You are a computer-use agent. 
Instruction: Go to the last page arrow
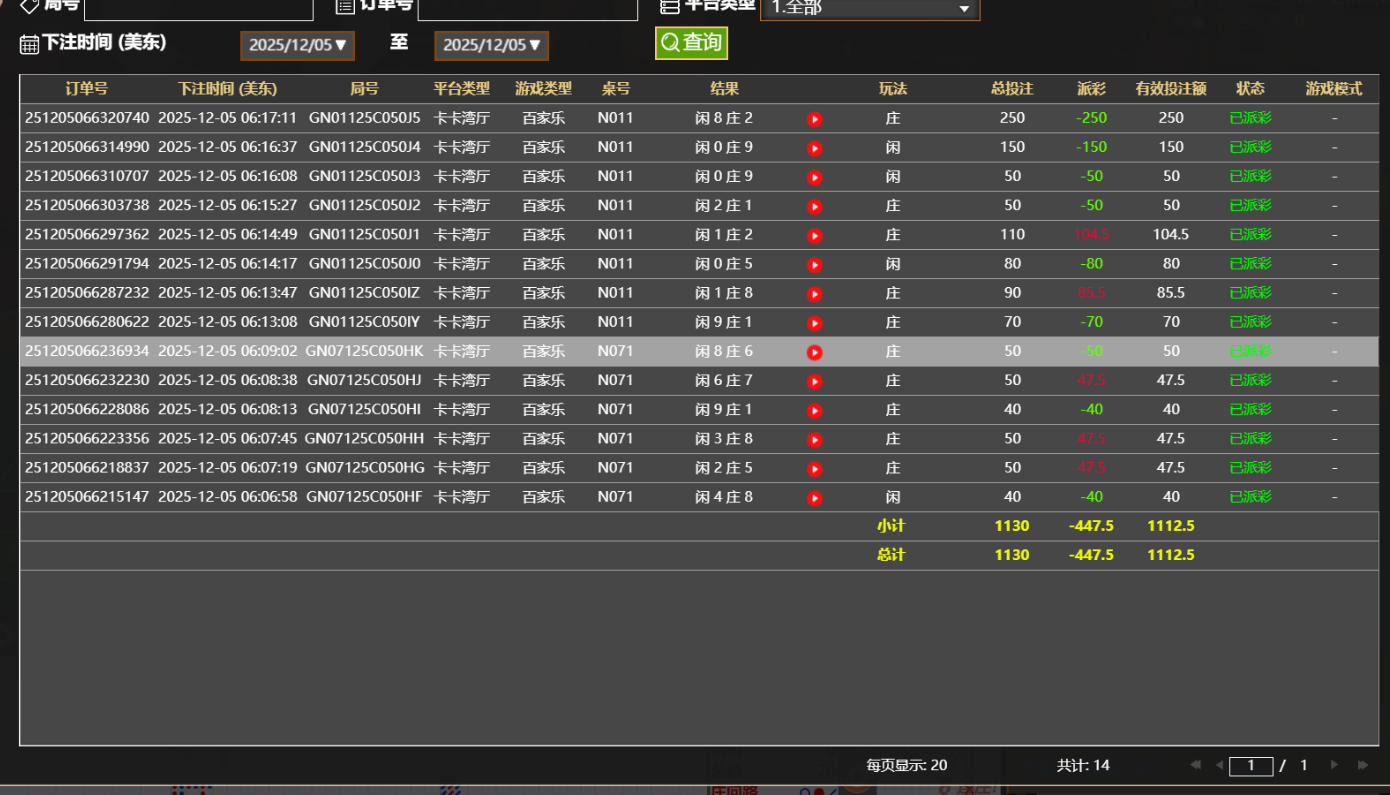pos(1362,765)
